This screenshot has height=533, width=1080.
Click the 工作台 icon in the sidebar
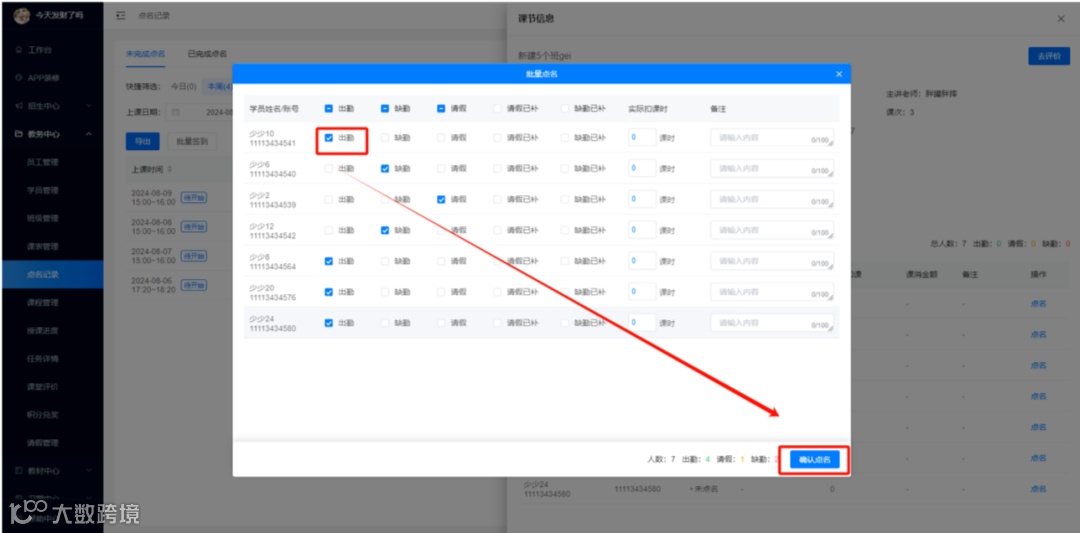[19, 50]
